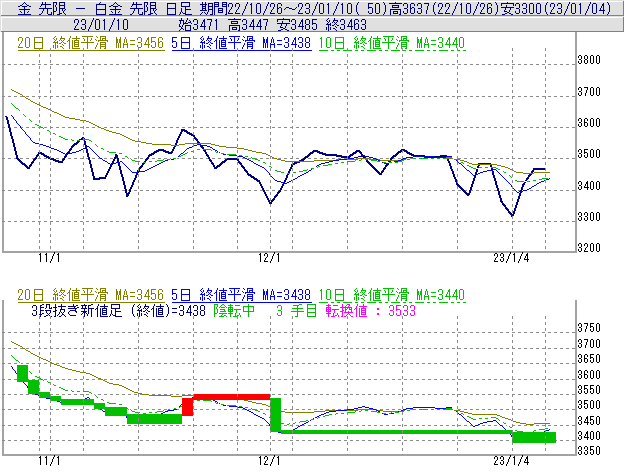Click the 3700 axis label in upper chart
624x475 pixels.
589,92
